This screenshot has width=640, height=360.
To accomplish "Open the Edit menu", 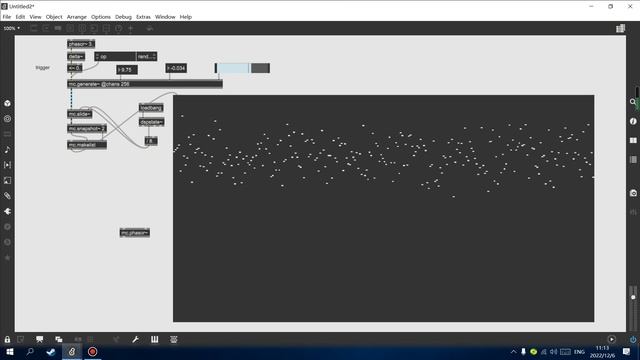I will pos(20,17).
